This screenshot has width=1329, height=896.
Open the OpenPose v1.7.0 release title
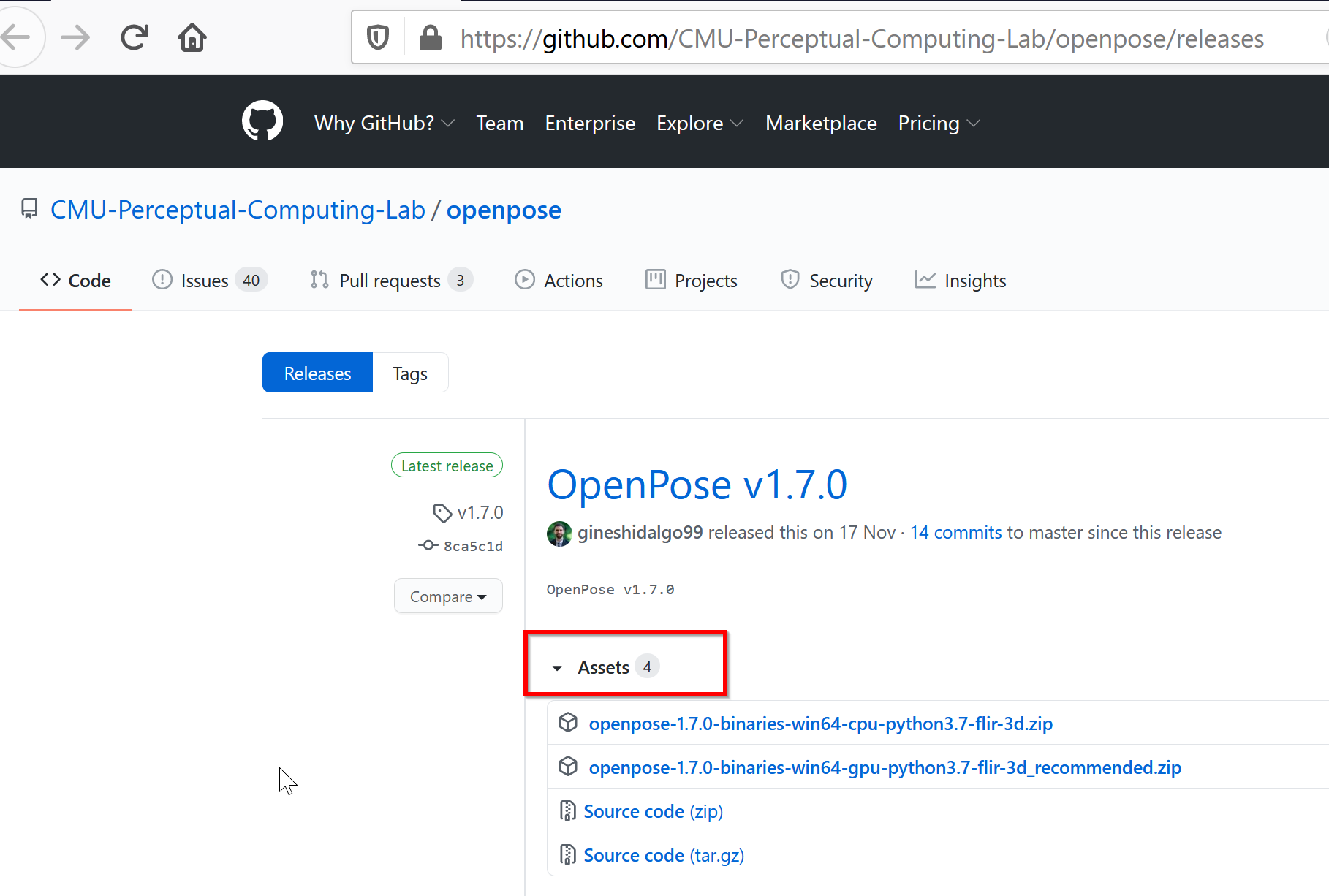click(x=697, y=485)
